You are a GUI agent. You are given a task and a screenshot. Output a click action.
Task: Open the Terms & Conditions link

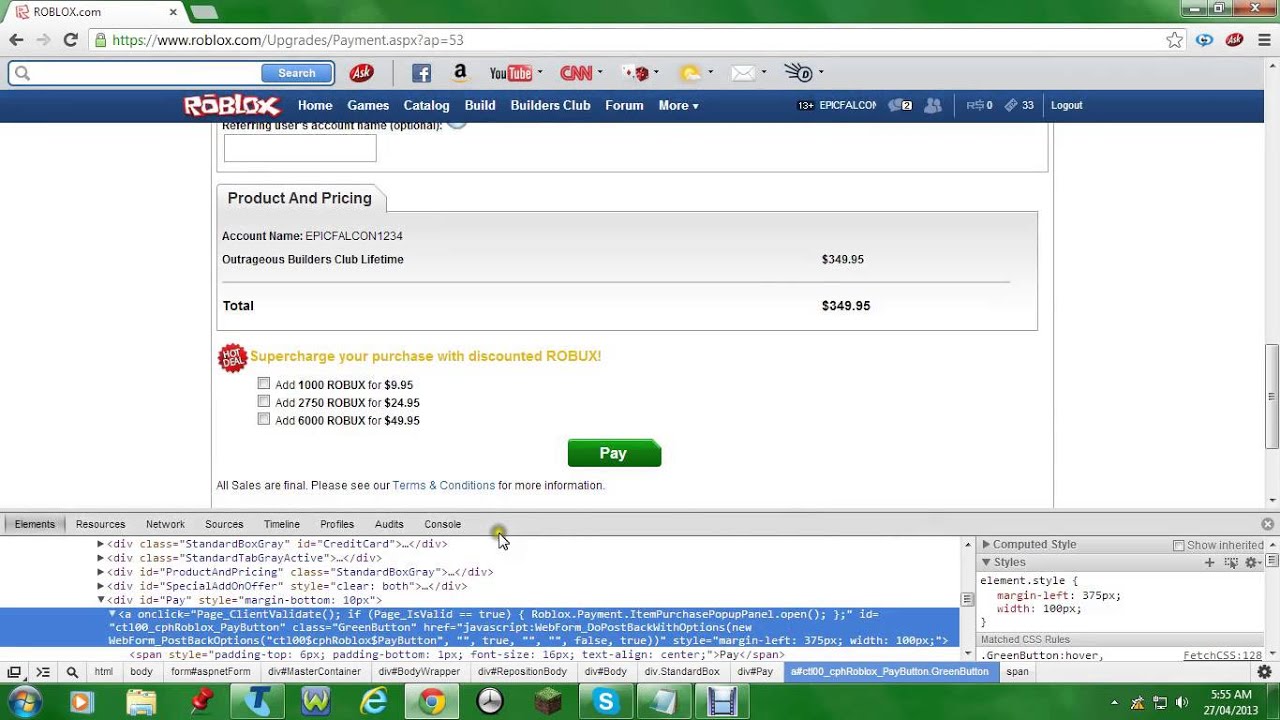coord(444,485)
